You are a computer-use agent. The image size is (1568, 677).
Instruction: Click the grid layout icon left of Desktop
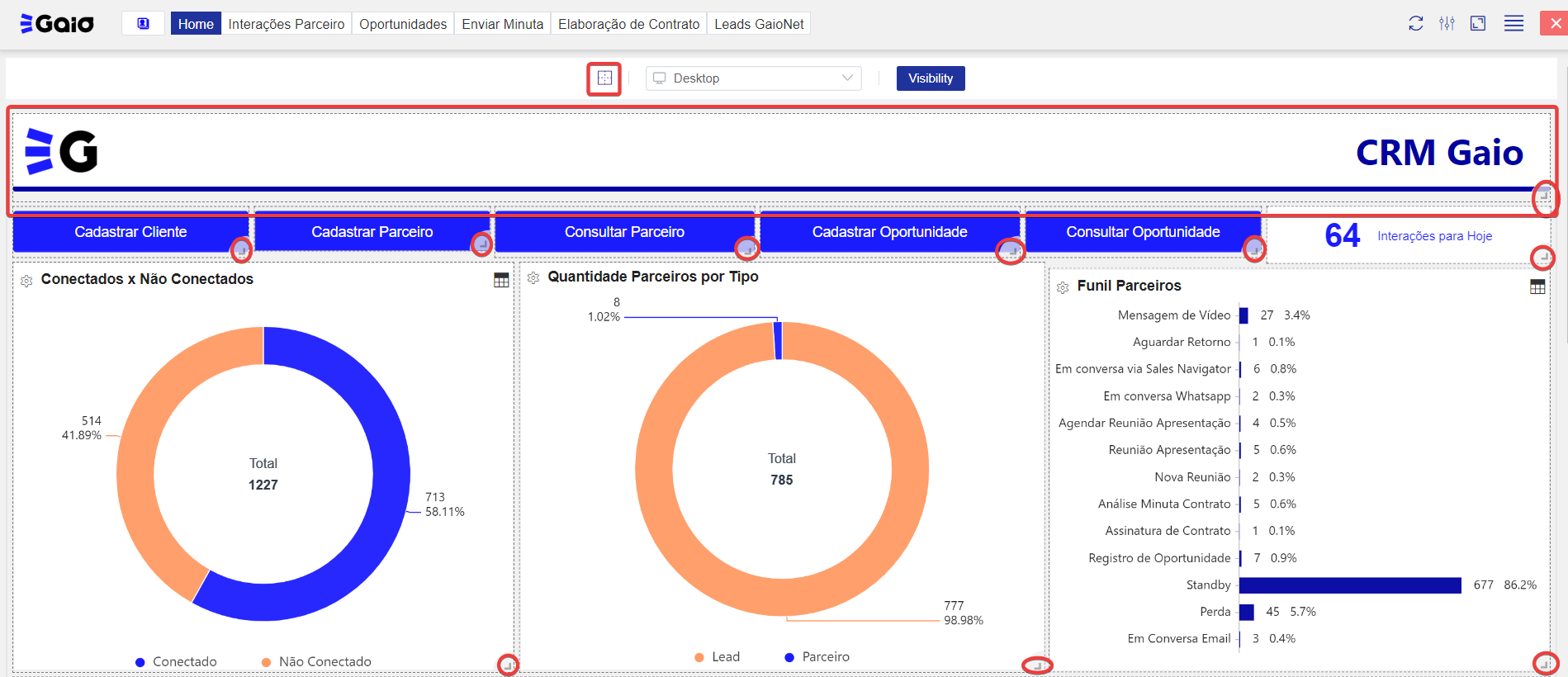tap(604, 78)
